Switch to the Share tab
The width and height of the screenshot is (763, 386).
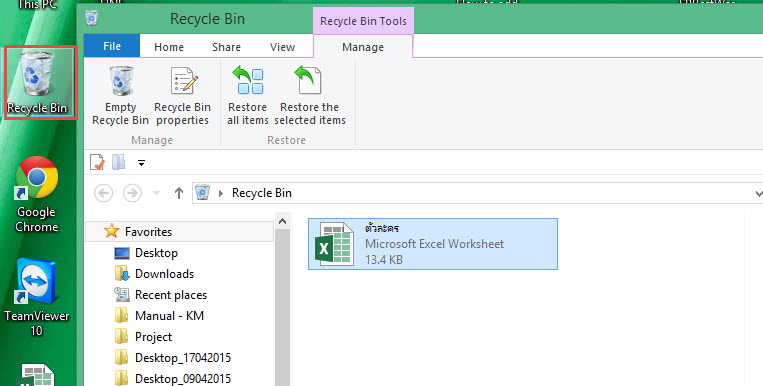(226, 47)
